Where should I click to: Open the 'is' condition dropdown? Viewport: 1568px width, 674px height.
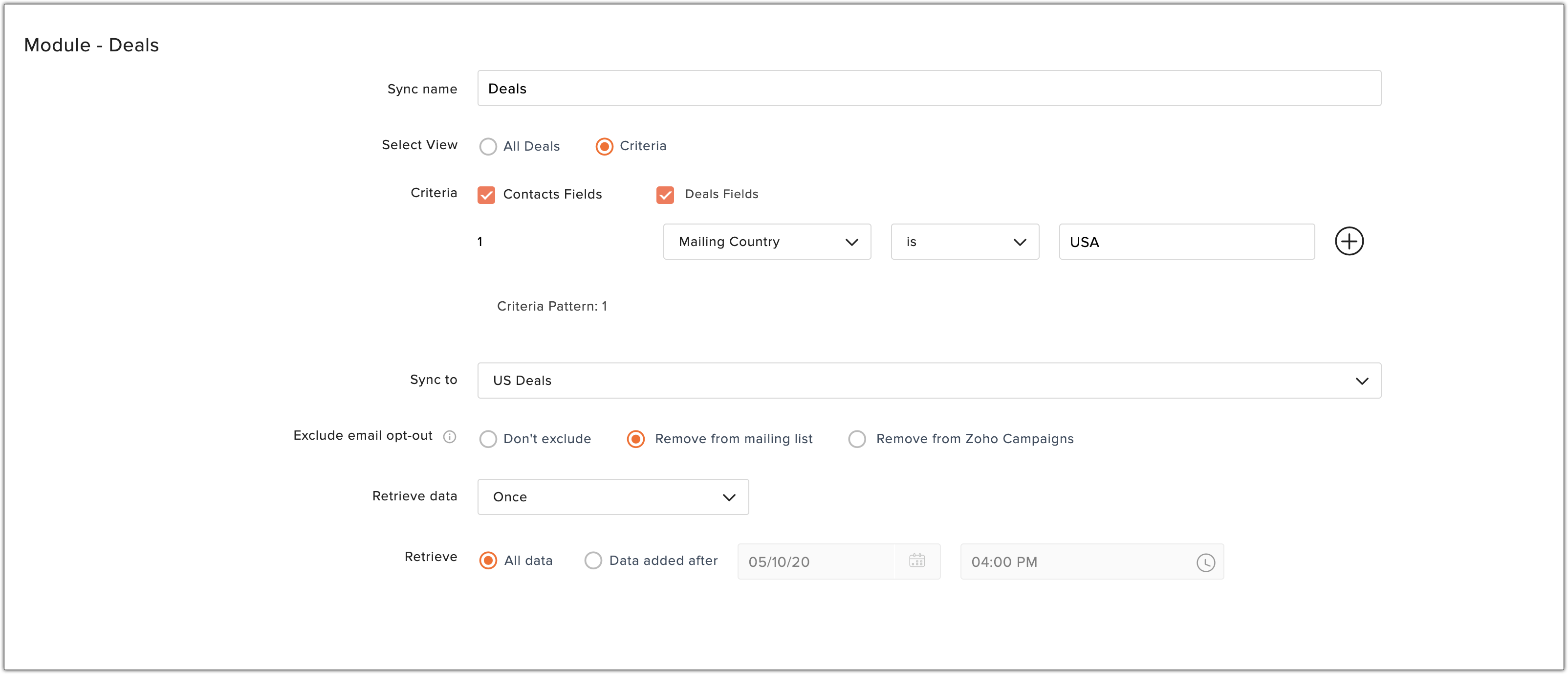pos(964,242)
